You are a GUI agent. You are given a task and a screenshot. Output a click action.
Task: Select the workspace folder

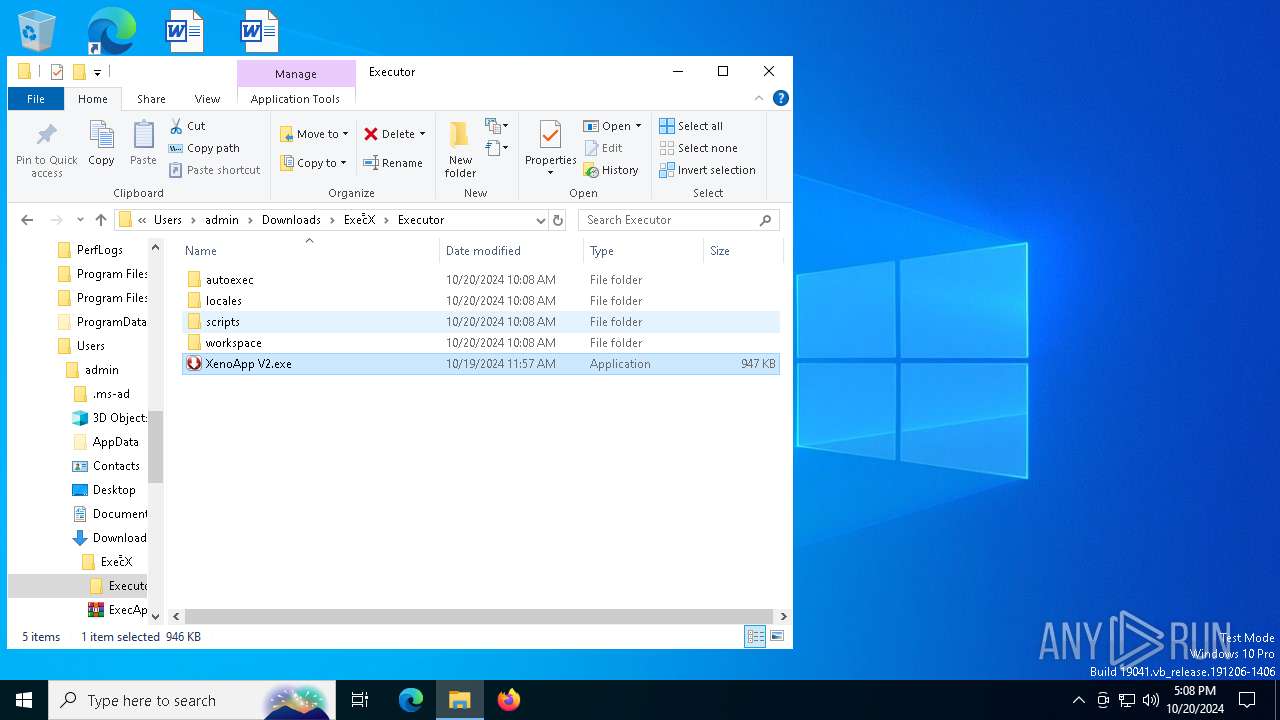click(234, 343)
